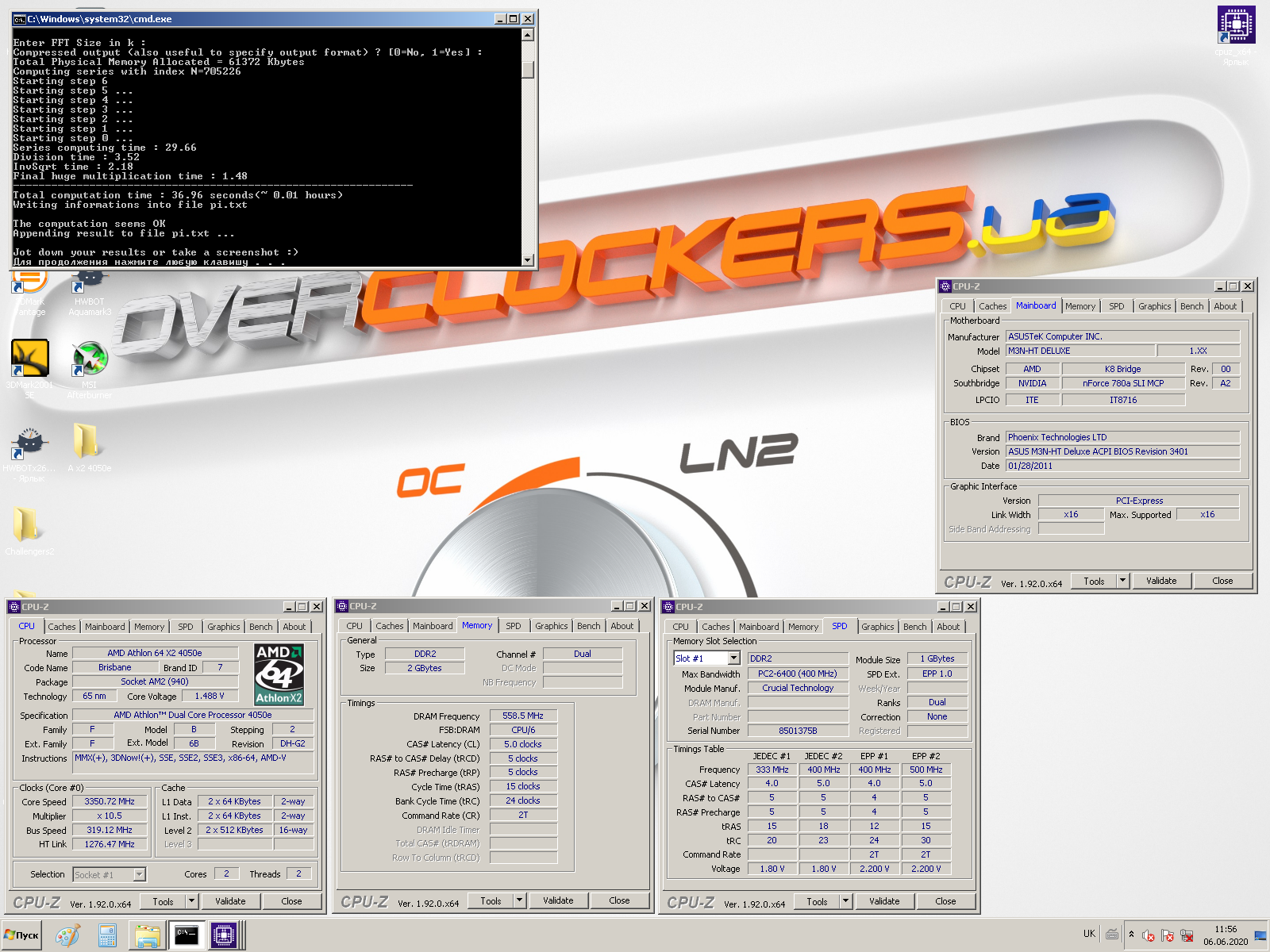Click the cmd scrollbar up arrow
This screenshot has height=952, width=1270.
(x=528, y=35)
